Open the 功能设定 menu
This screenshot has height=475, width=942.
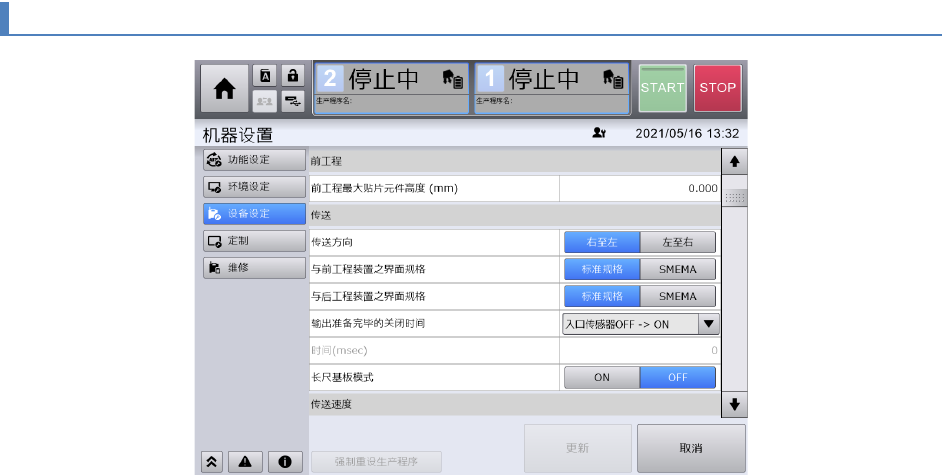point(254,160)
